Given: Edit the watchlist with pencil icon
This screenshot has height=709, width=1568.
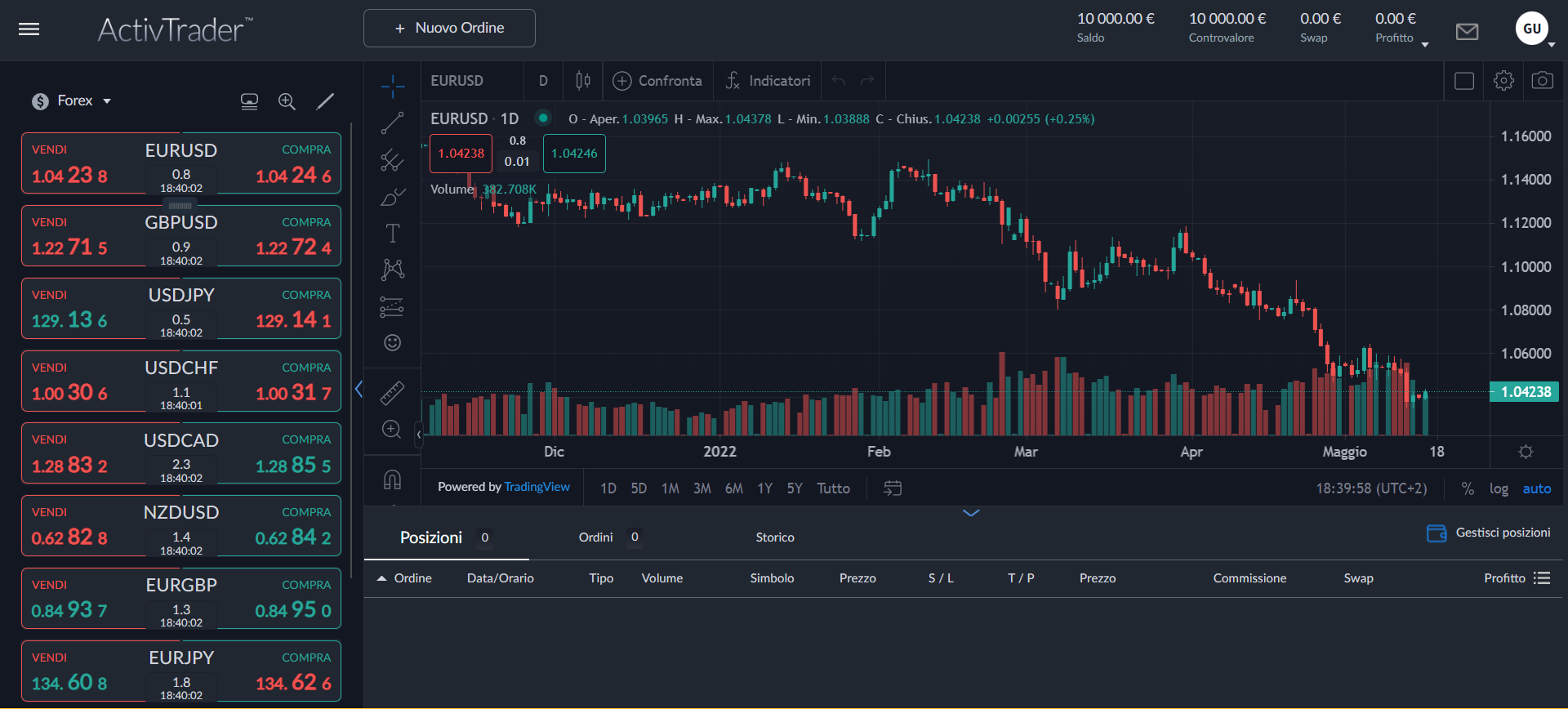Looking at the screenshot, I should tap(325, 101).
